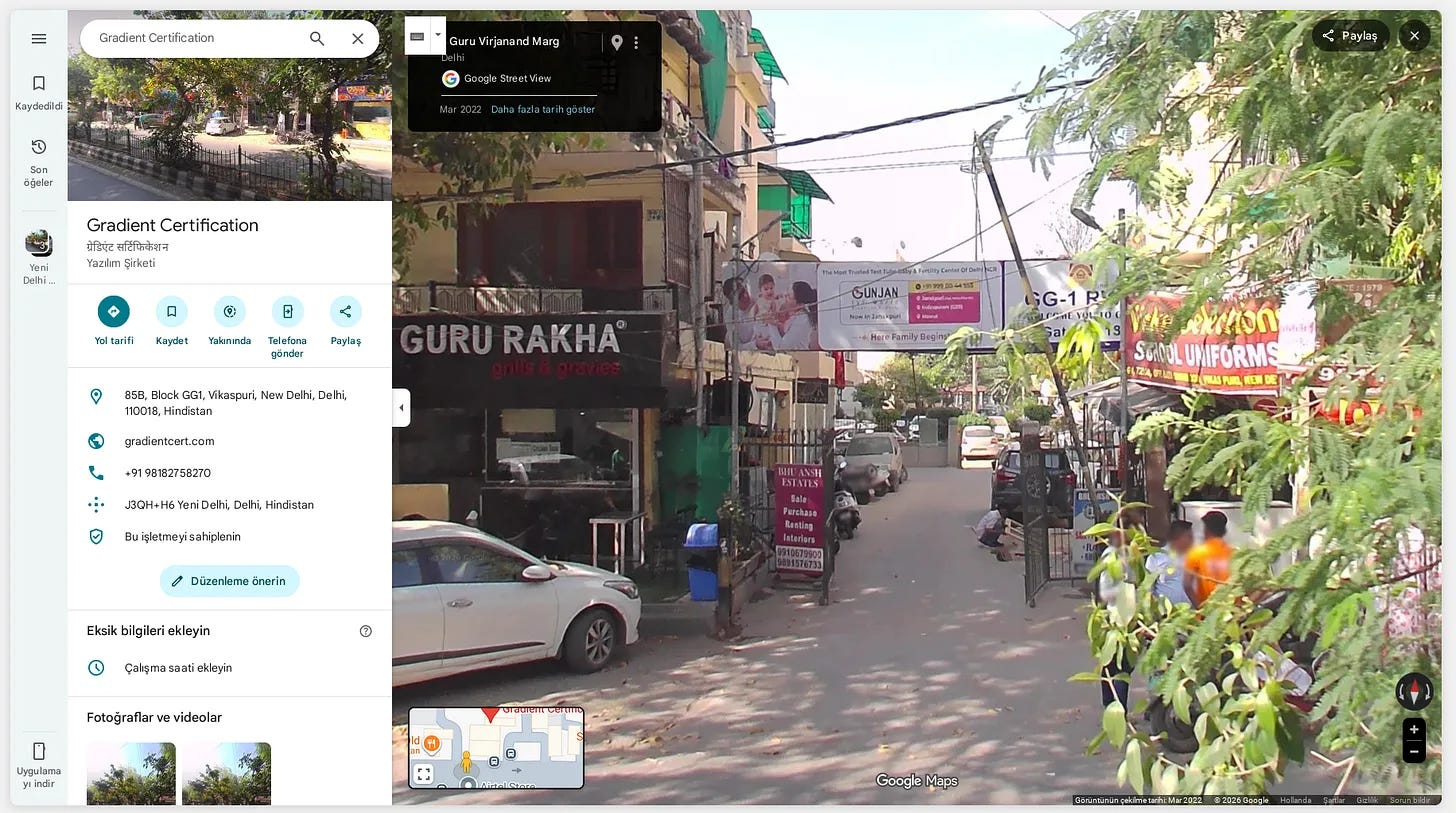Click the address 85B, Block GG1, Vikaspuri

tap(236, 403)
